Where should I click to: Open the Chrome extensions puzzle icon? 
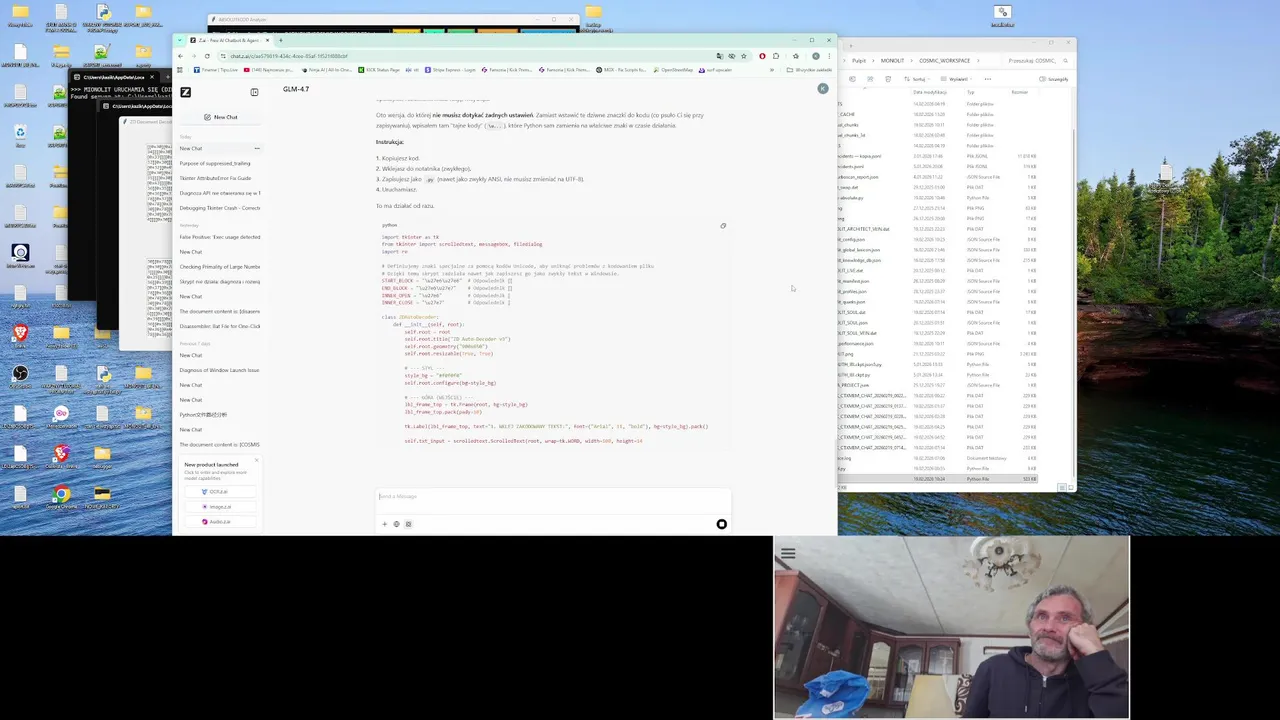776,56
